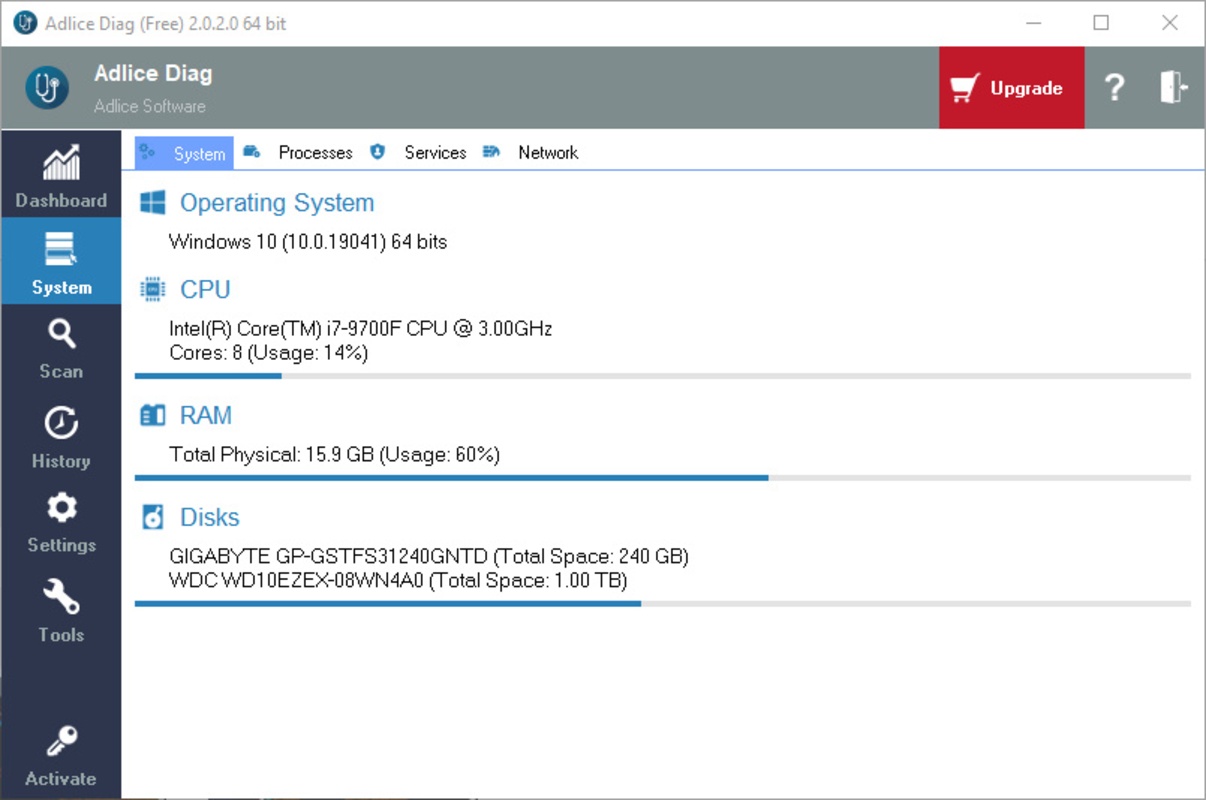Open the Tools wrench icon
The image size is (1206, 800).
coord(61,597)
